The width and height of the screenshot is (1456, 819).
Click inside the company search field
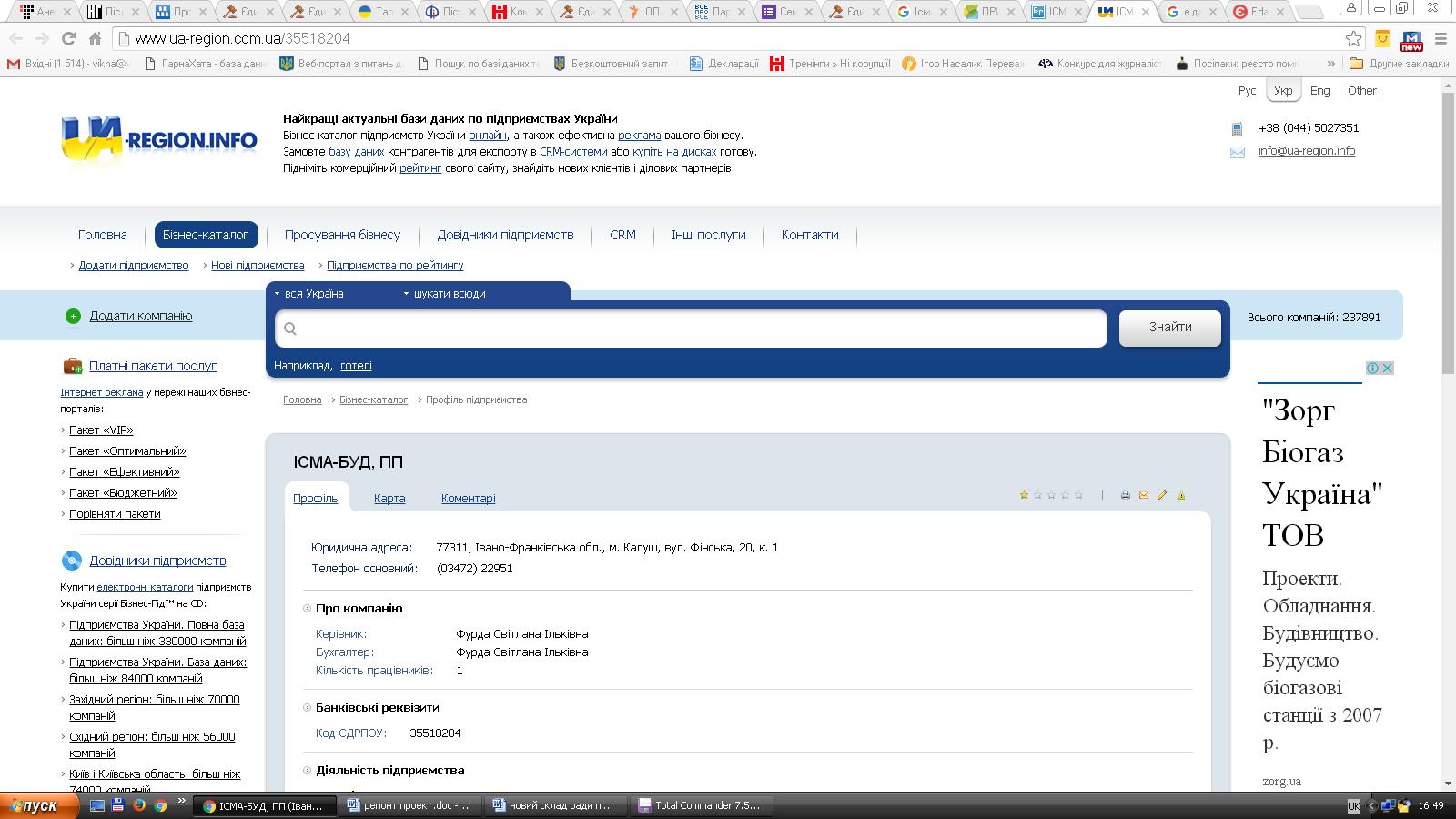pos(692,329)
